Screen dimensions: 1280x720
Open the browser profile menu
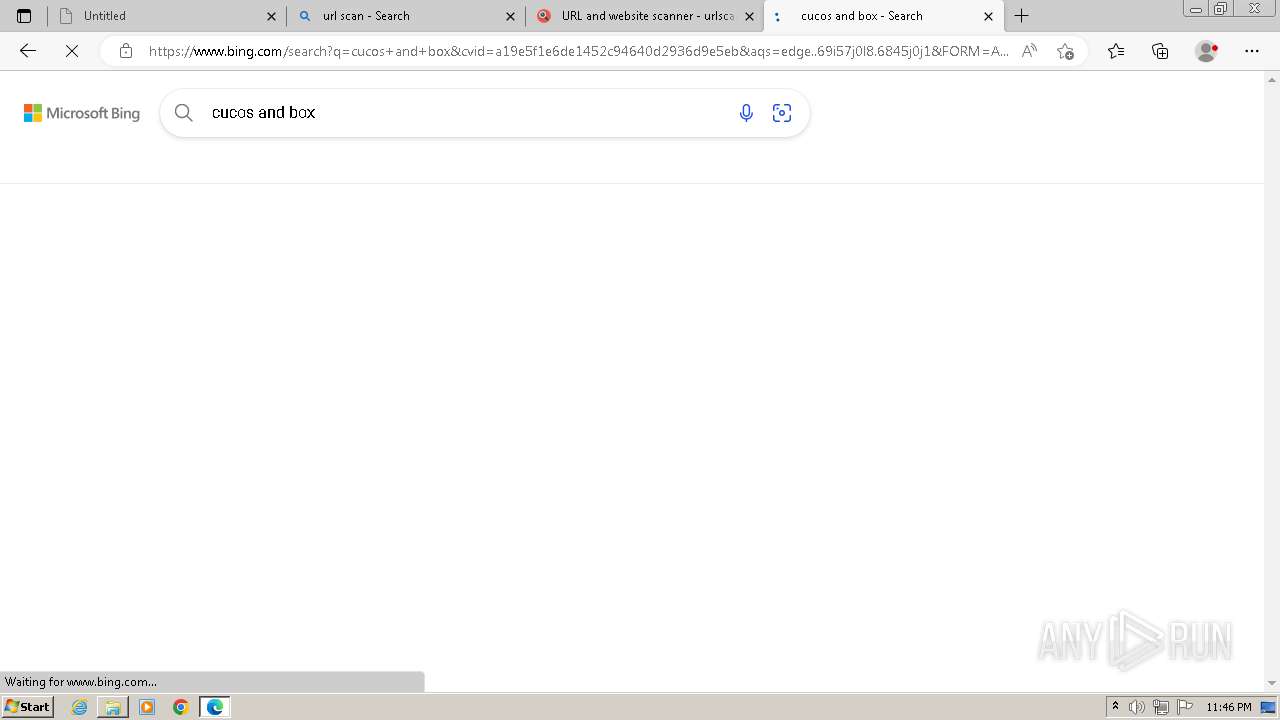click(1207, 51)
